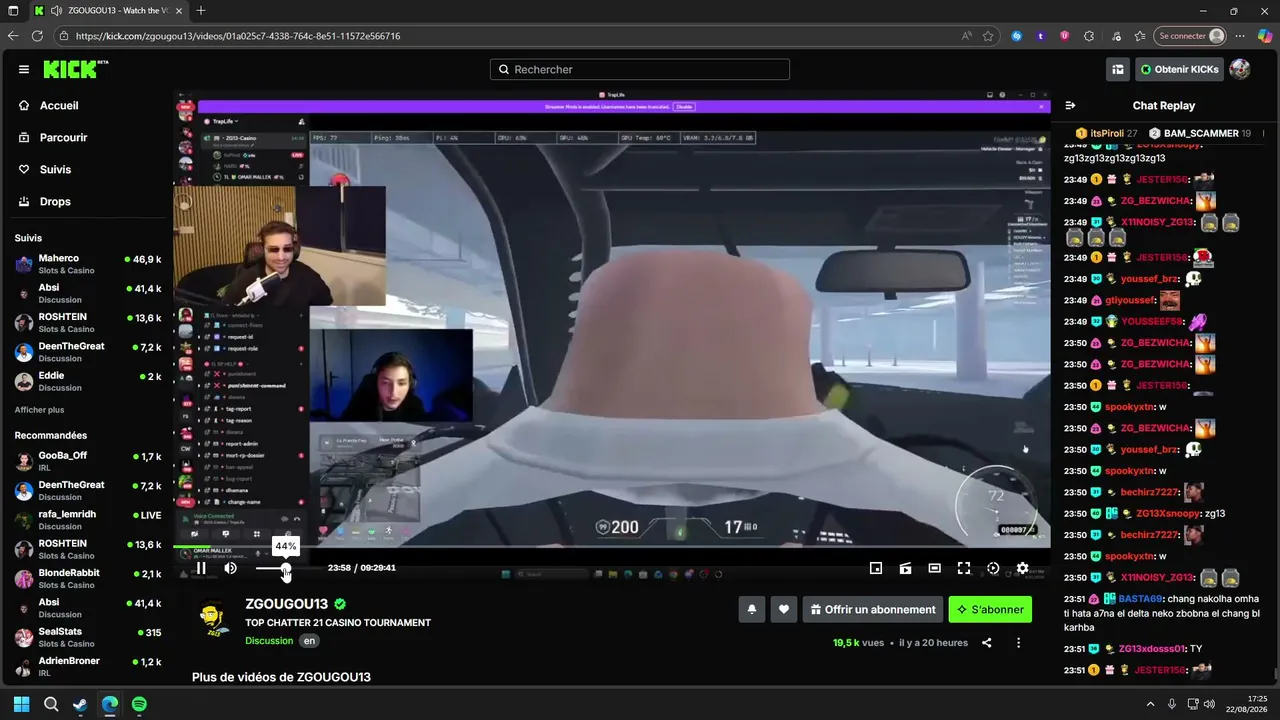Screen dimensions: 1280x720
Task: Adjust the volume slider handle
Action: [x=286, y=568]
